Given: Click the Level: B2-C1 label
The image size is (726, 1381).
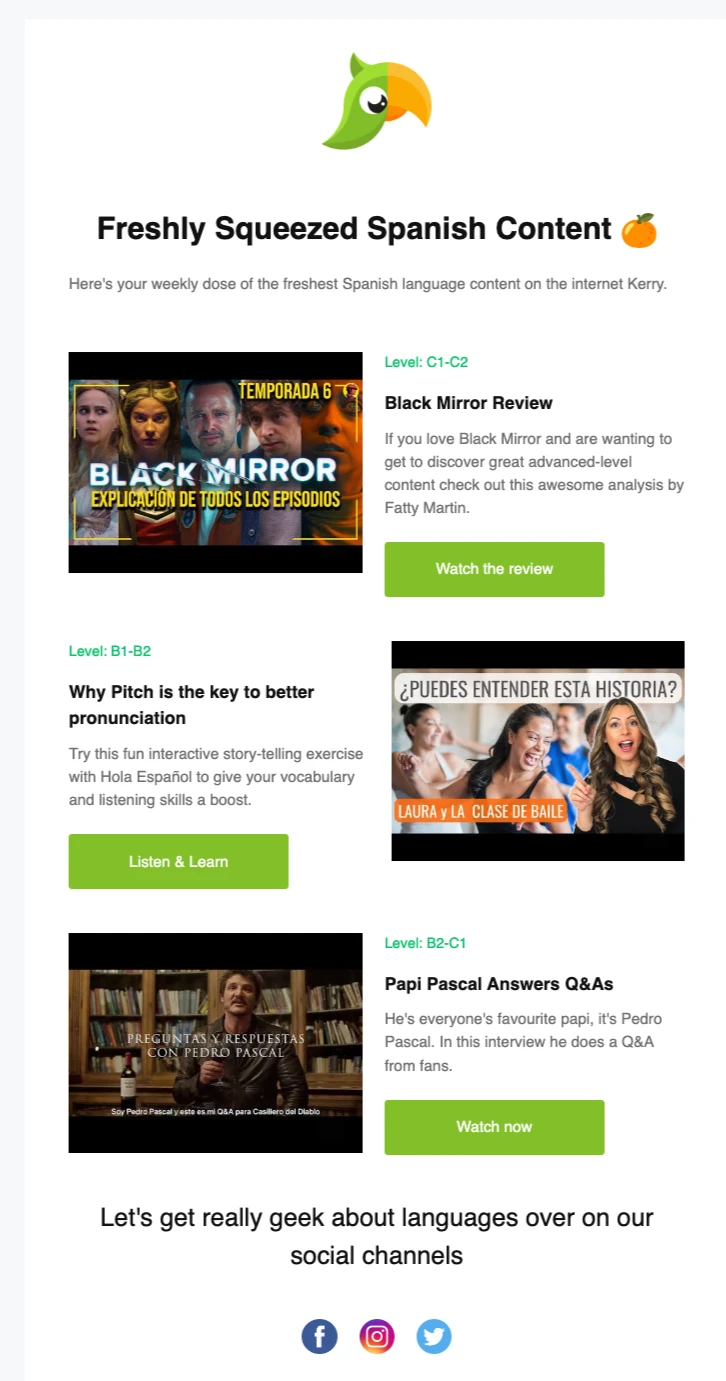Looking at the screenshot, I should [x=426, y=943].
